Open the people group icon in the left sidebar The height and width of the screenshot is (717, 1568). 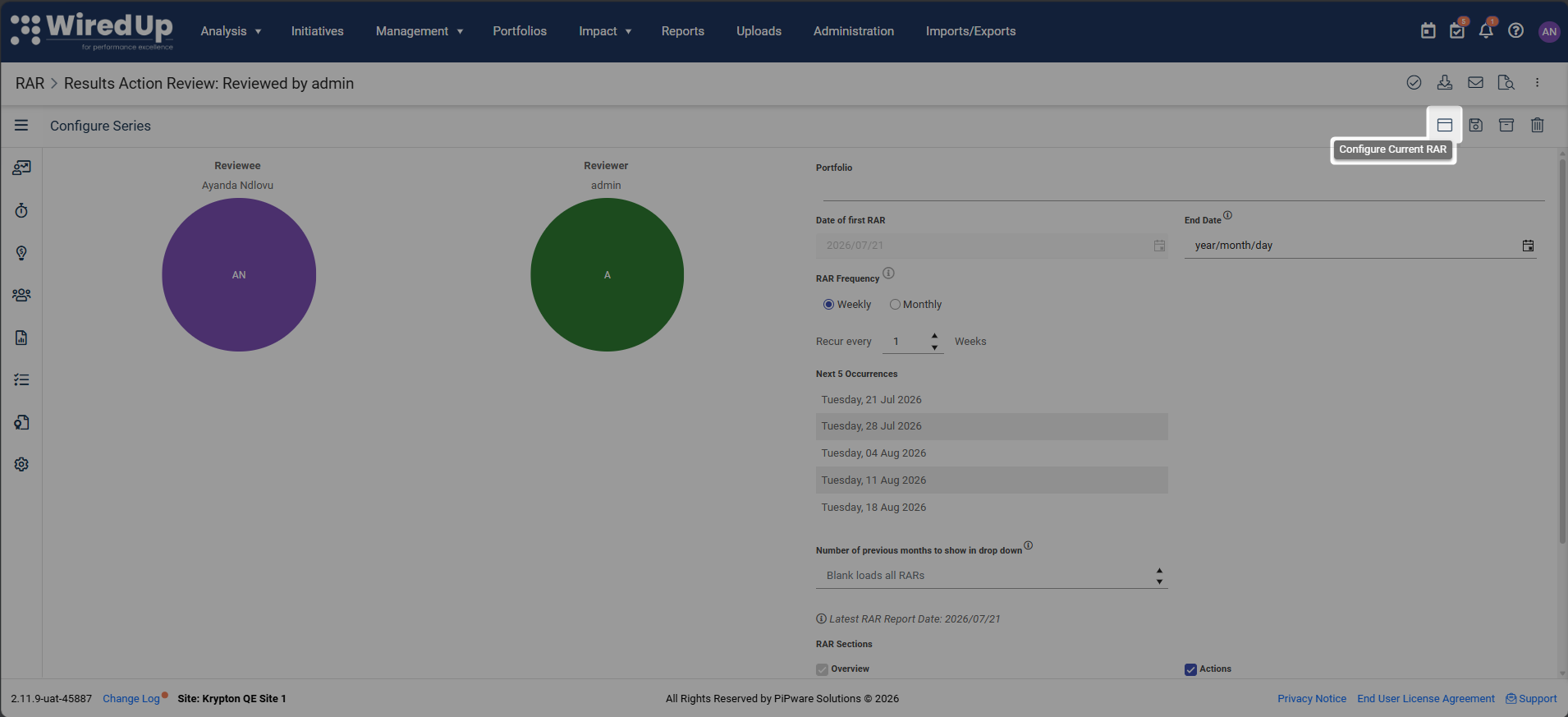click(21, 295)
